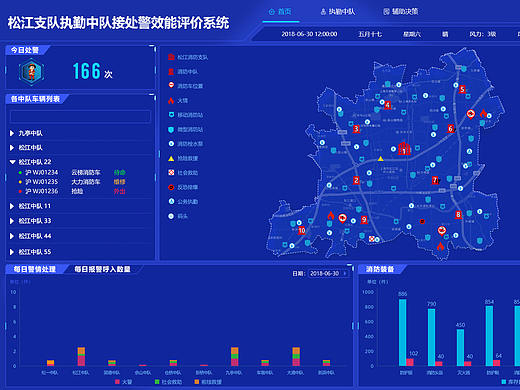Toggle the 消防栓水源 legend icon
Image resolution: width=520 pixels, height=390 pixels.
[x=171, y=144]
